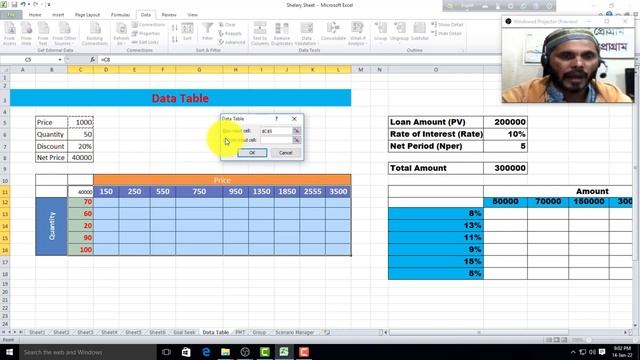Click the Data Table dialog help icon
The height and width of the screenshot is (360, 640).
[277, 118]
